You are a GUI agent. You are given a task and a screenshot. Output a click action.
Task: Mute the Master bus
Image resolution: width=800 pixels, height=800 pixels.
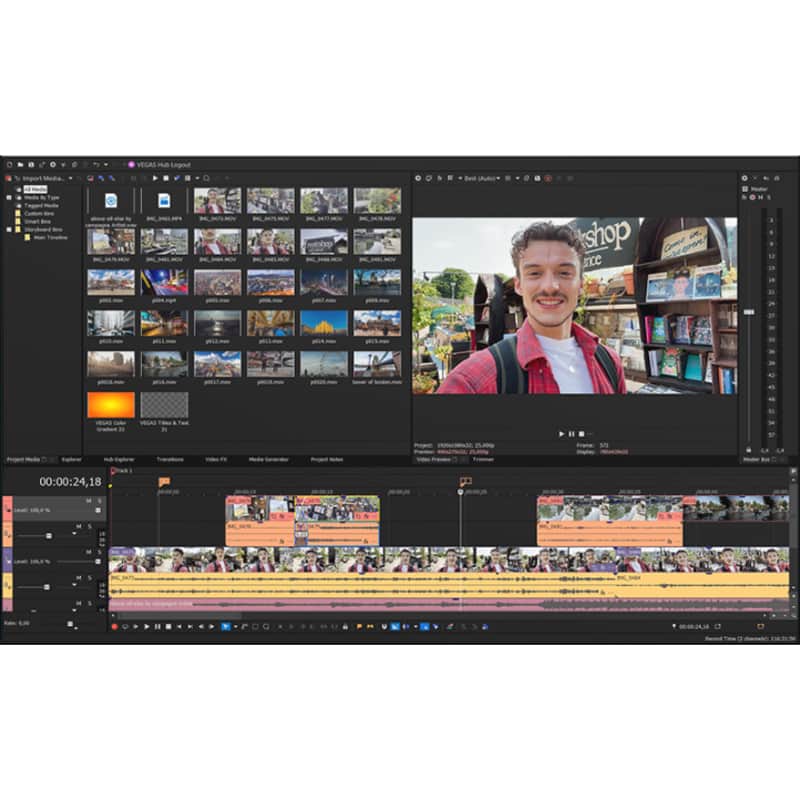[760, 197]
